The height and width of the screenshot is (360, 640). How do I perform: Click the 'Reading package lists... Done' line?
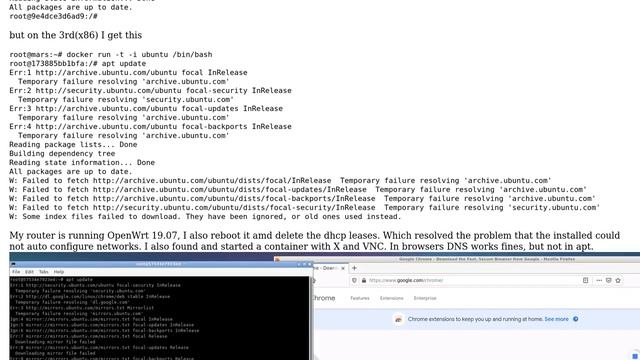[x=73, y=144]
